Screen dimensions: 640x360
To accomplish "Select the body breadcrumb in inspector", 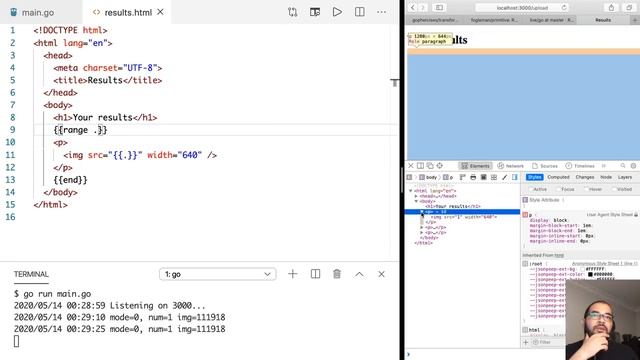I will [x=428, y=177].
